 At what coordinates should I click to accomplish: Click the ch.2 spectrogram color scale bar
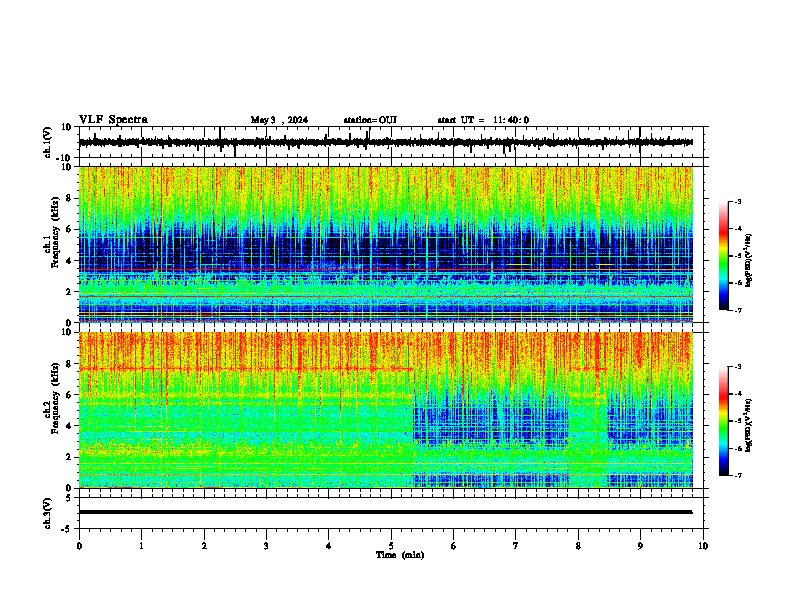click(723, 421)
